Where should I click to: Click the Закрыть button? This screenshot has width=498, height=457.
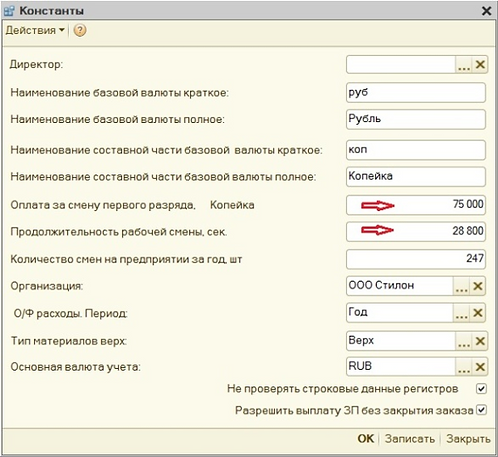[x=468, y=439]
